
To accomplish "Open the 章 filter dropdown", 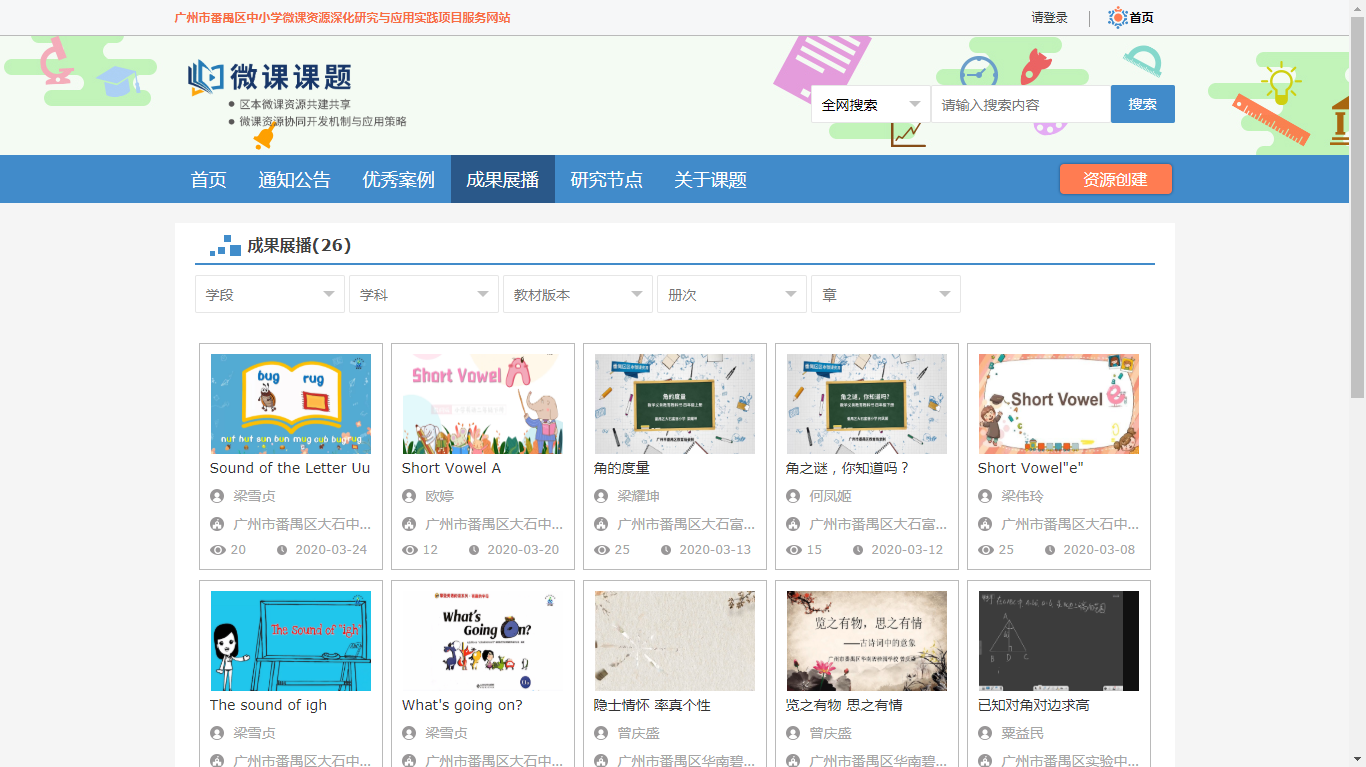I will (886, 294).
